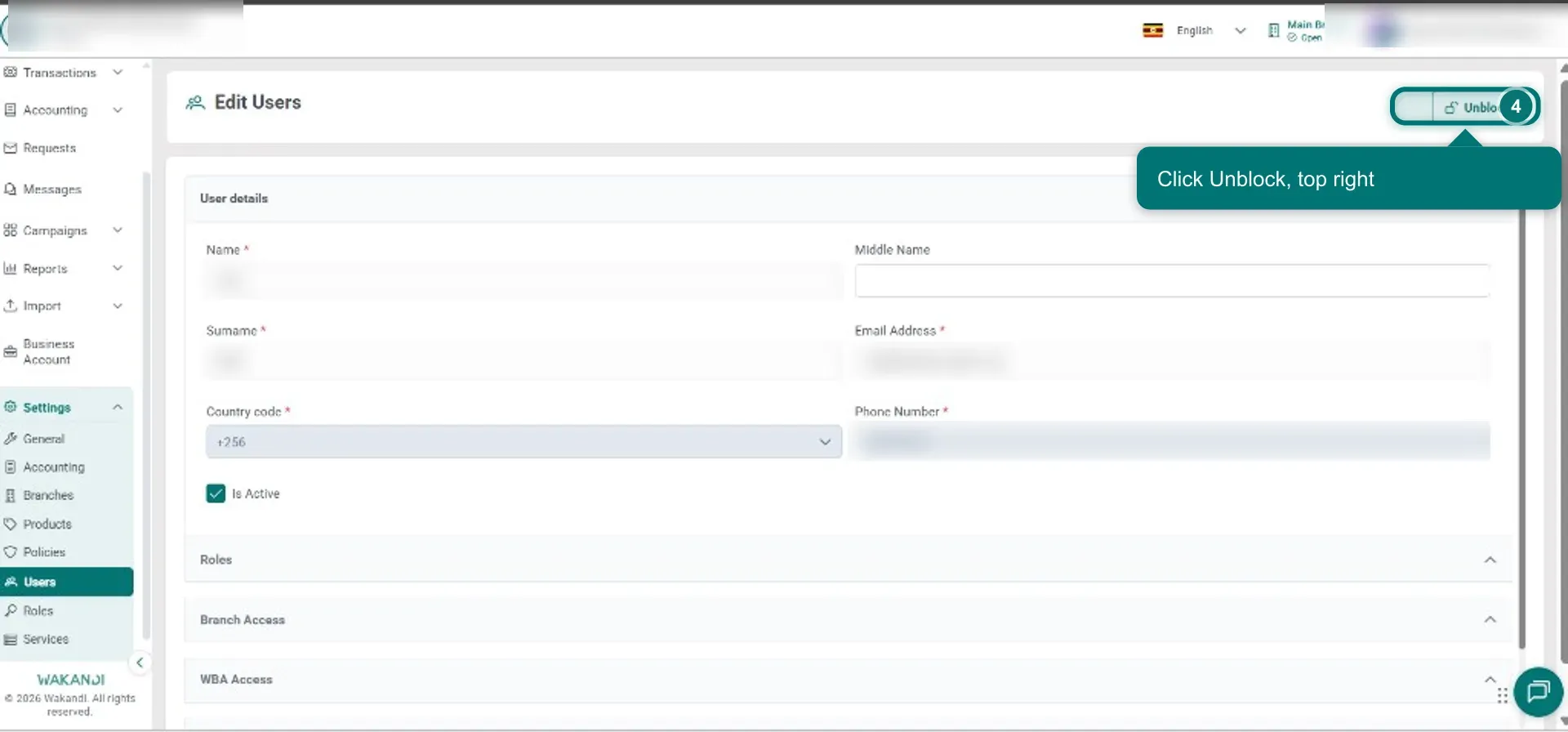Click the Main Branch selector
The width and height of the screenshot is (1568, 732).
pyautogui.click(x=1296, y=30)
